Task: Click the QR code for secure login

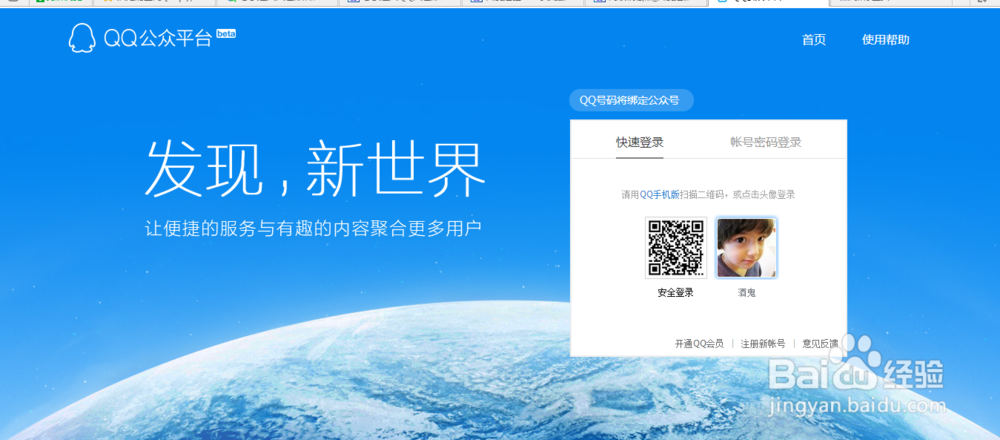Action: coord(676,247)
